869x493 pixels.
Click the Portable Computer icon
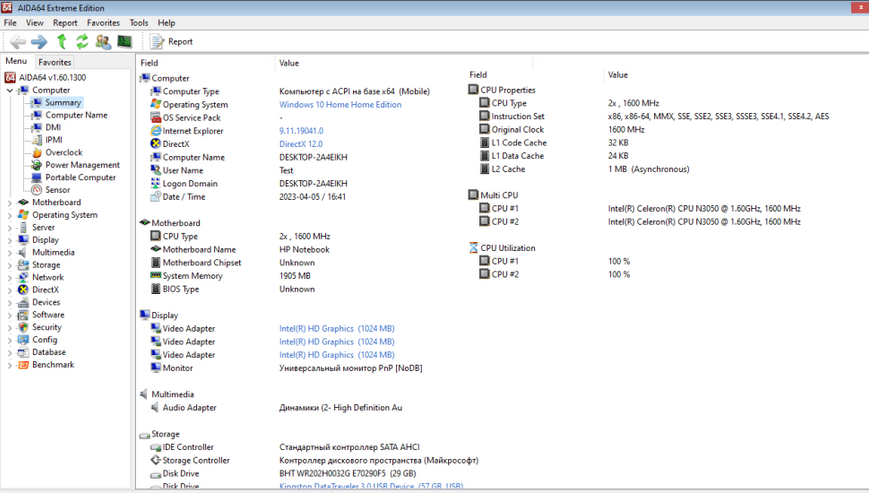(37, 177)
